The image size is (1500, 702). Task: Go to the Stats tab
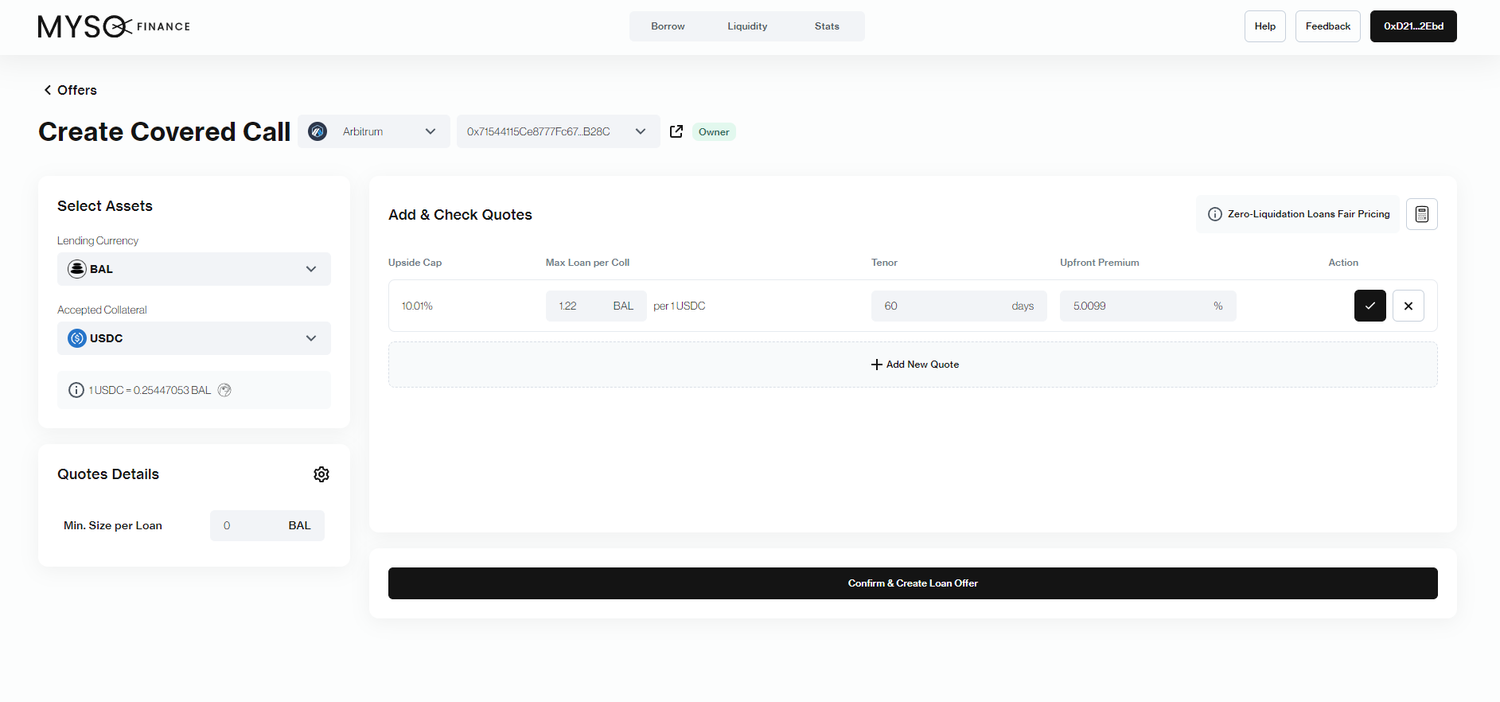click(827, 26)
